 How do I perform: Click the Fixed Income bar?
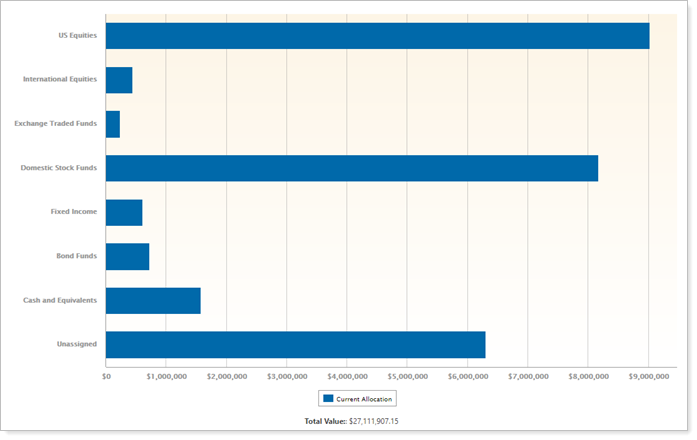click(124, 212)
